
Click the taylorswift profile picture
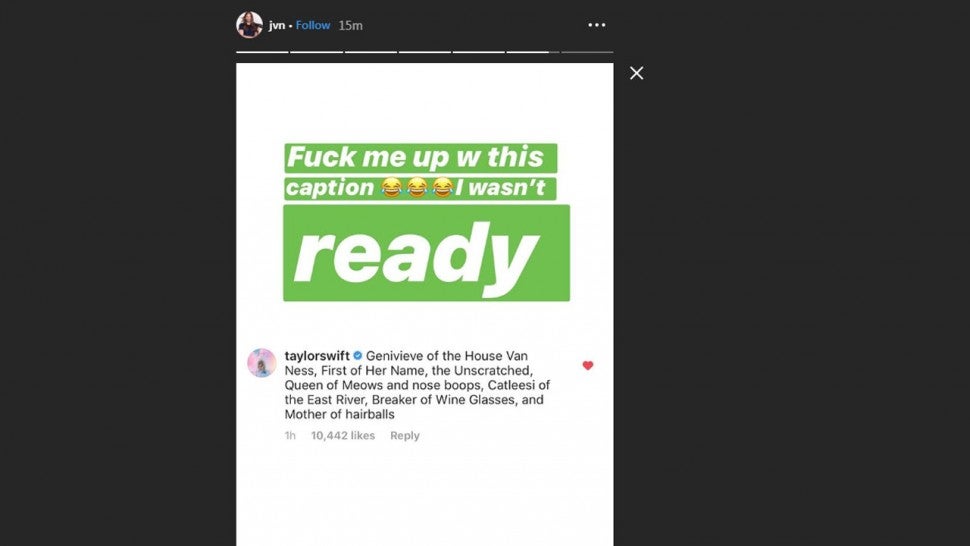click(262, 363)
